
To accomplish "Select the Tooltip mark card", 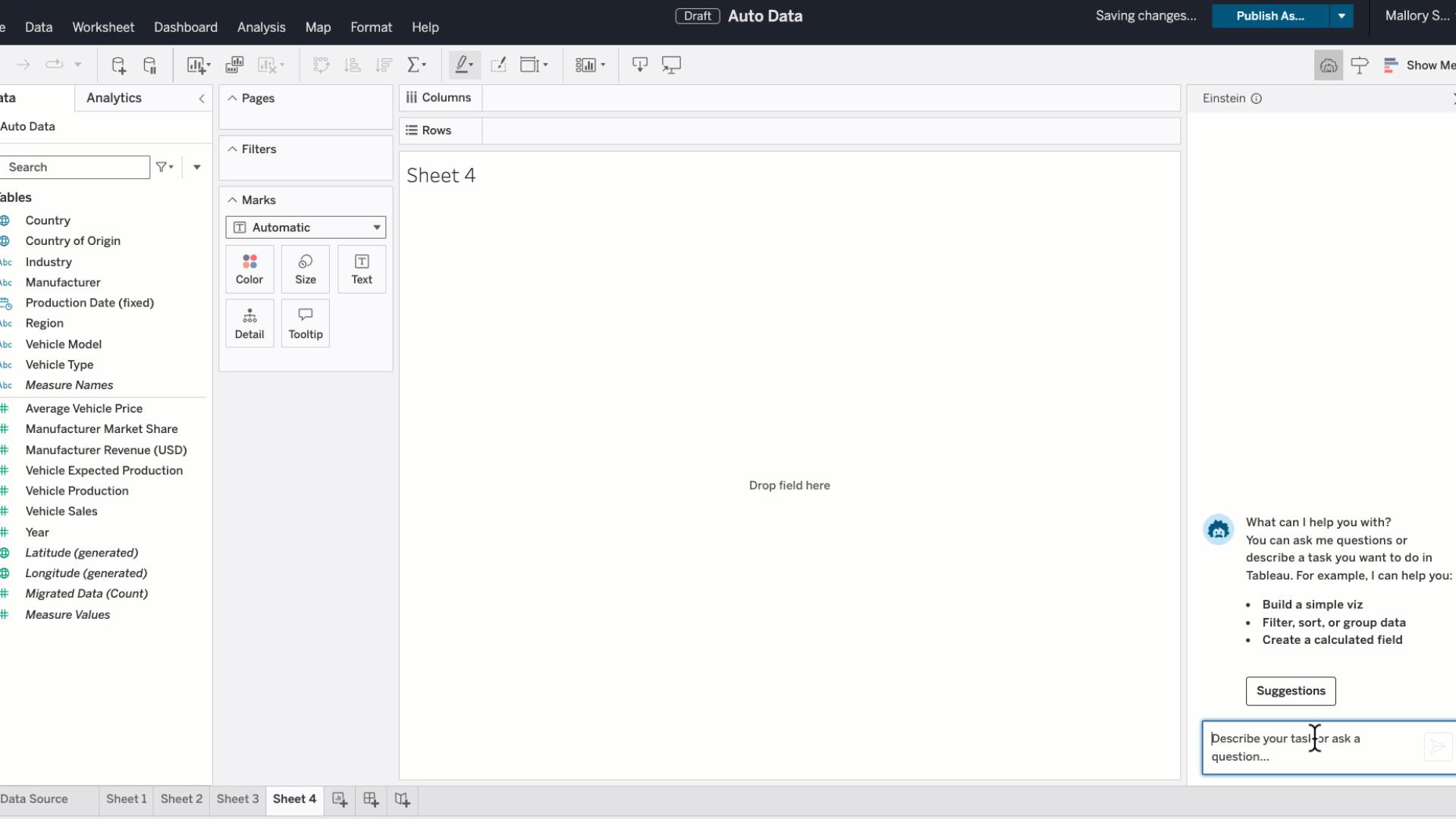I will click(305, 323).
